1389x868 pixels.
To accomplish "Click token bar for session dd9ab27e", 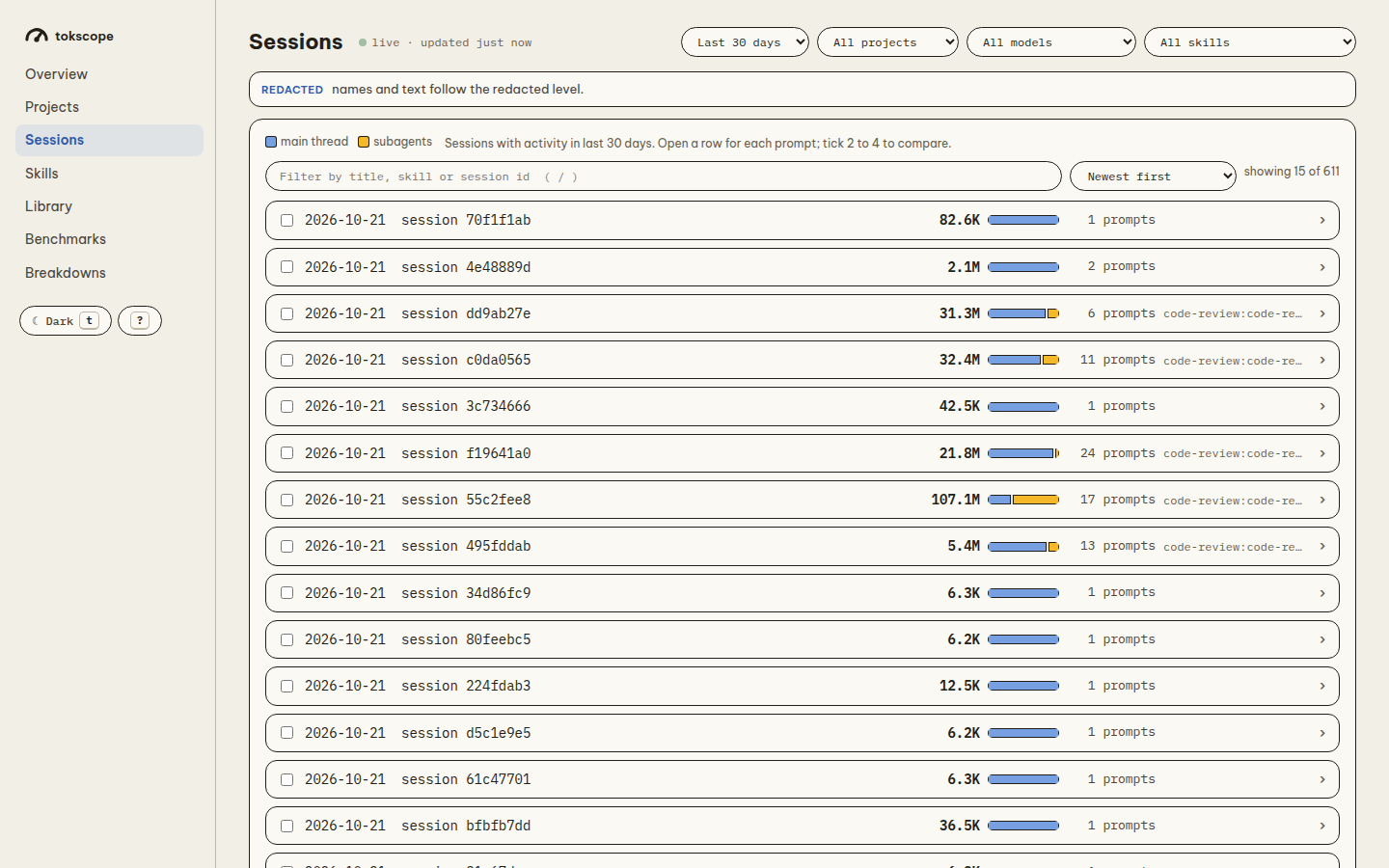I will (x=1023, y=313).
